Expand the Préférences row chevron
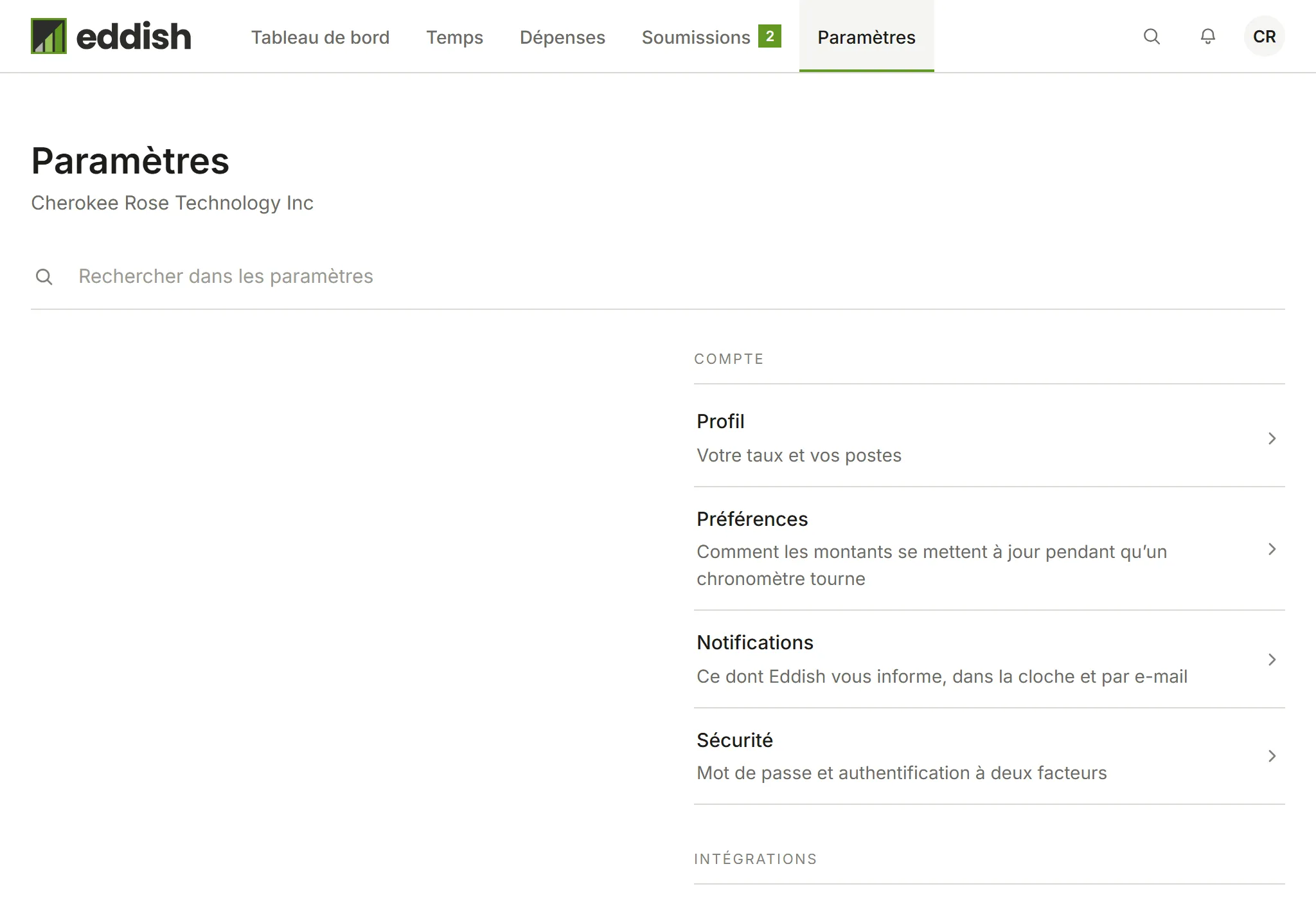The height and width of the screenshot is (900, 1316). 1272,549
